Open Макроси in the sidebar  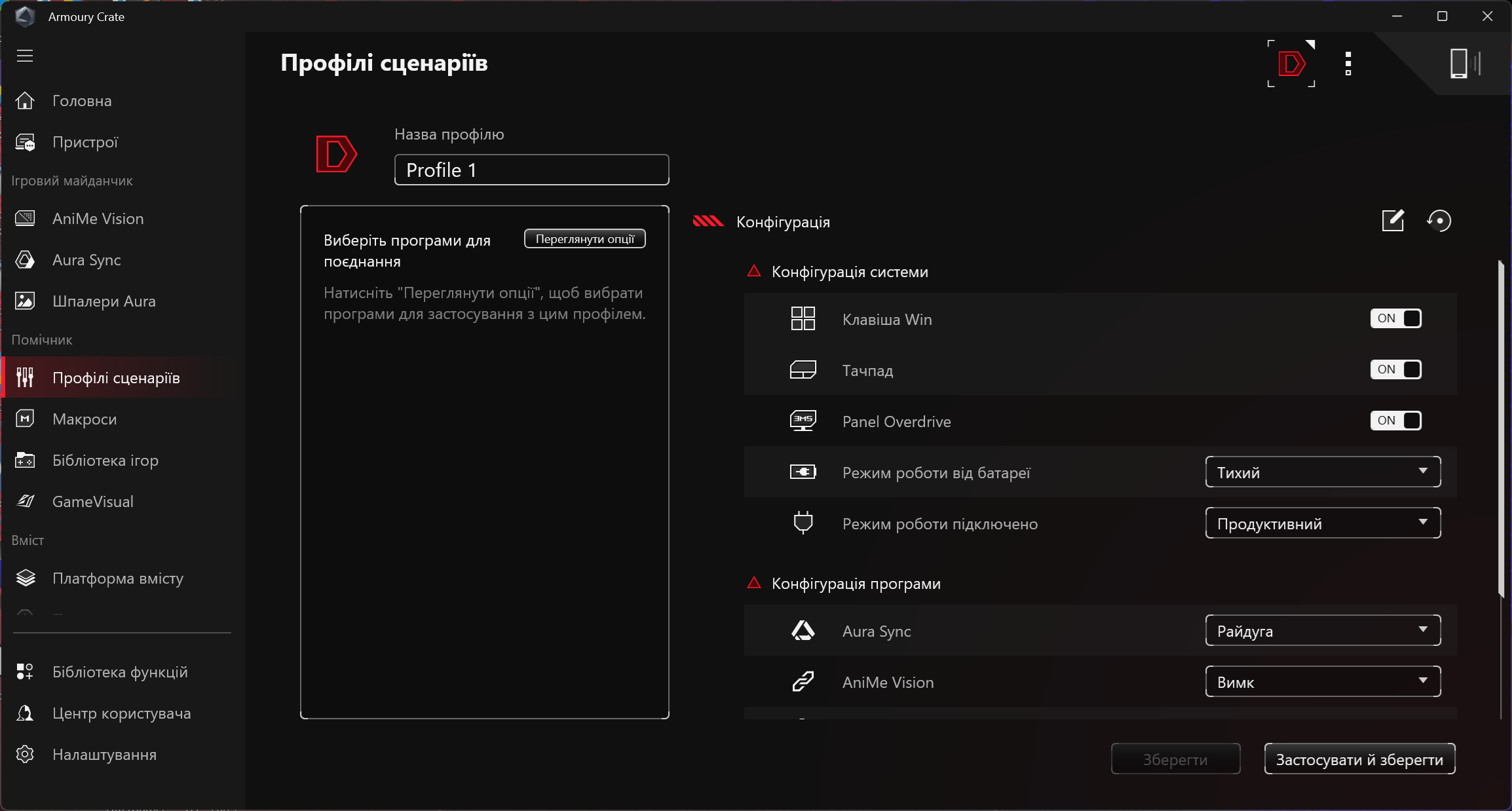(85, 419)
